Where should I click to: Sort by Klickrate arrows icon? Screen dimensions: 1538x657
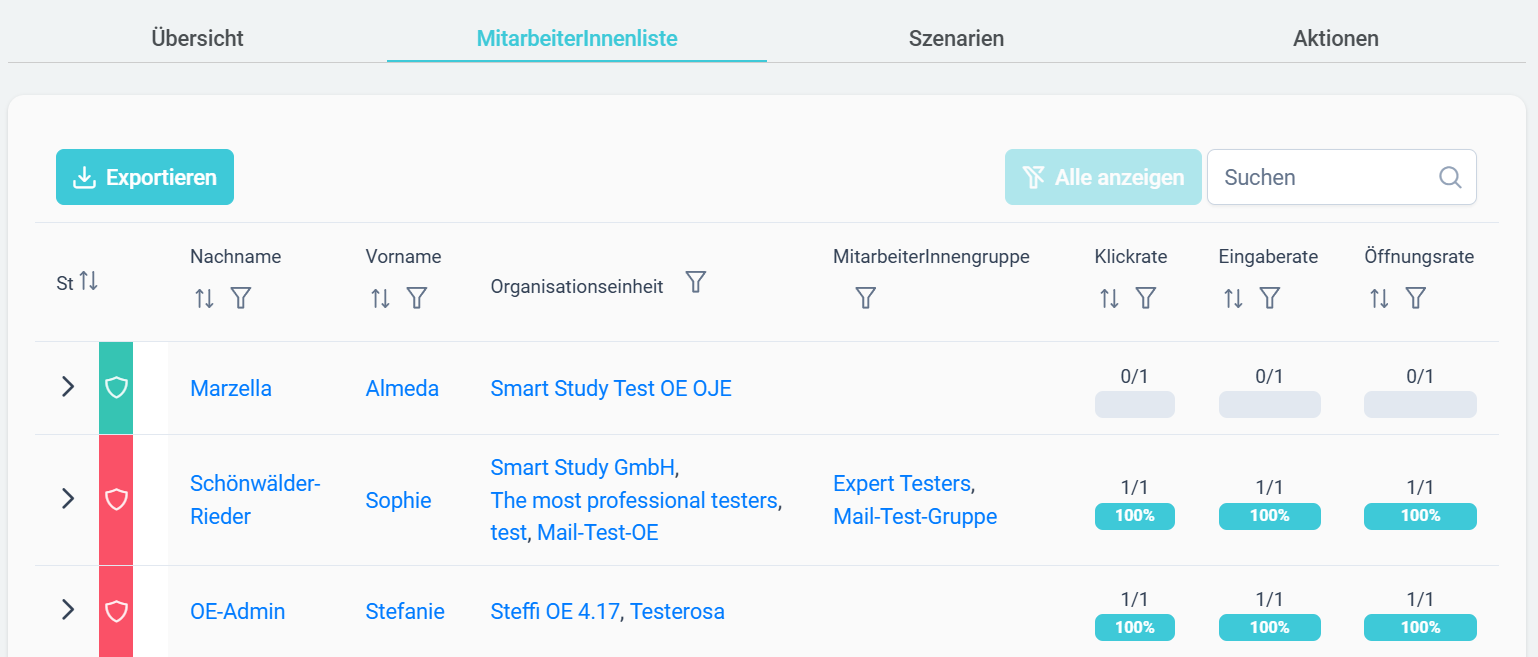(1109, 298)
